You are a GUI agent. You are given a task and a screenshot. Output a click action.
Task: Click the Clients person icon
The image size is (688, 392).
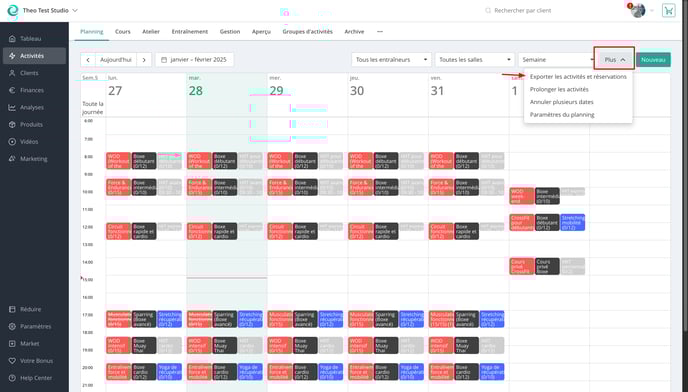(x=12, y=73)
